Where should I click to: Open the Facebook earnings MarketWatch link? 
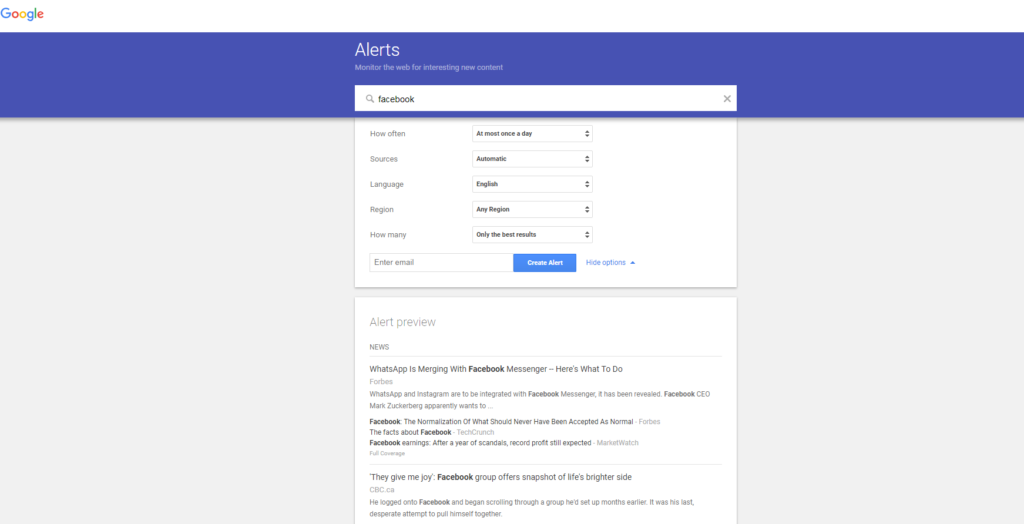[x=479, y=443]
